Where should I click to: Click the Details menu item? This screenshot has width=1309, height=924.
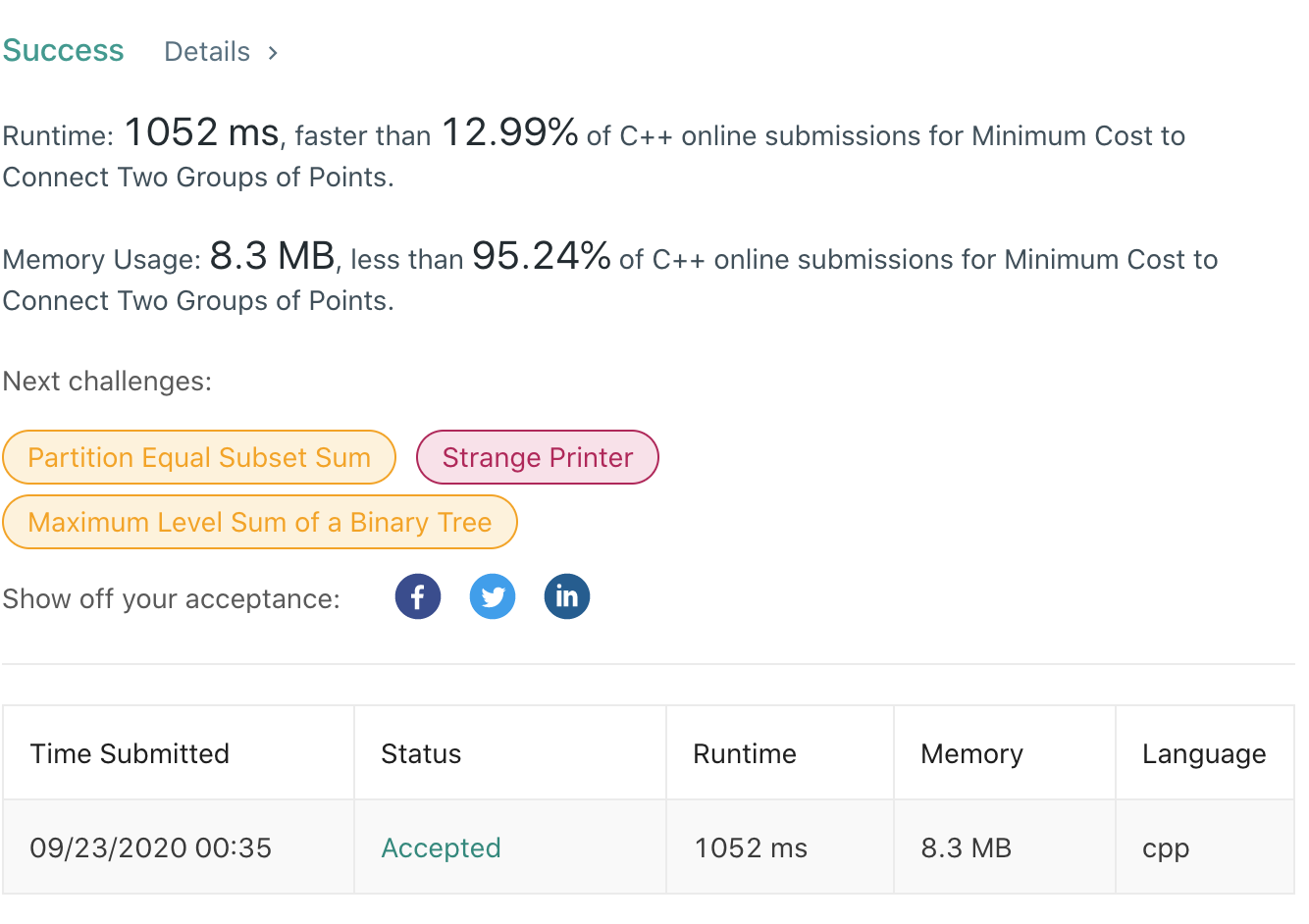(206, 51)
